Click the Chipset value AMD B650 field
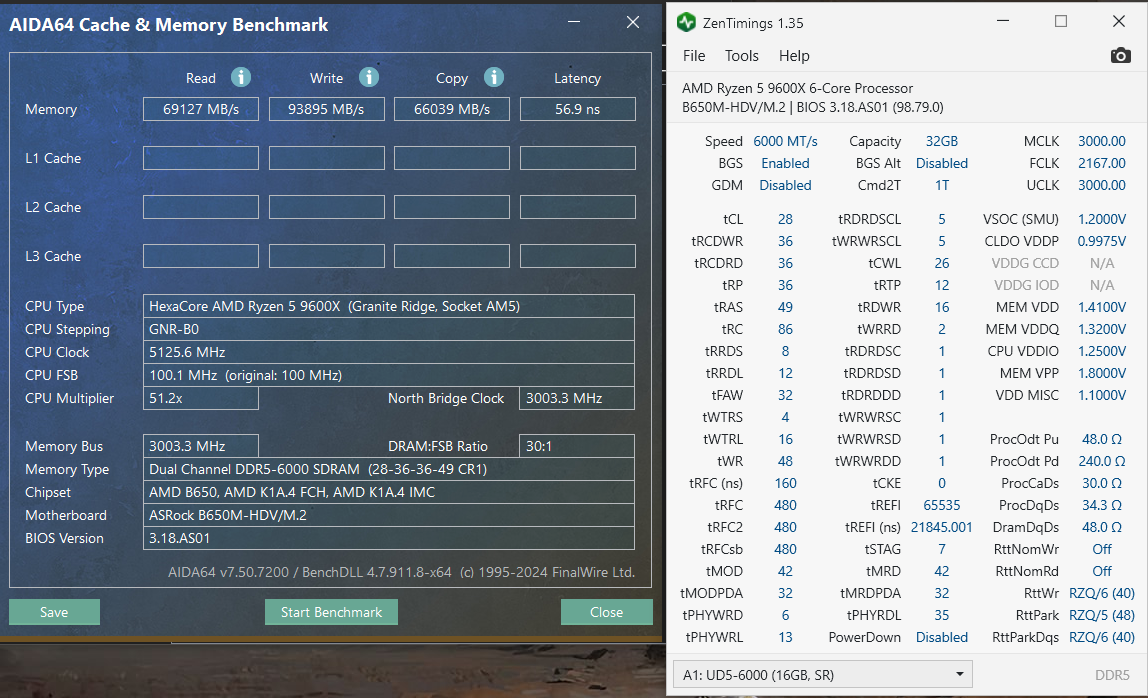The image size is (1148, 698). (389, 492)
